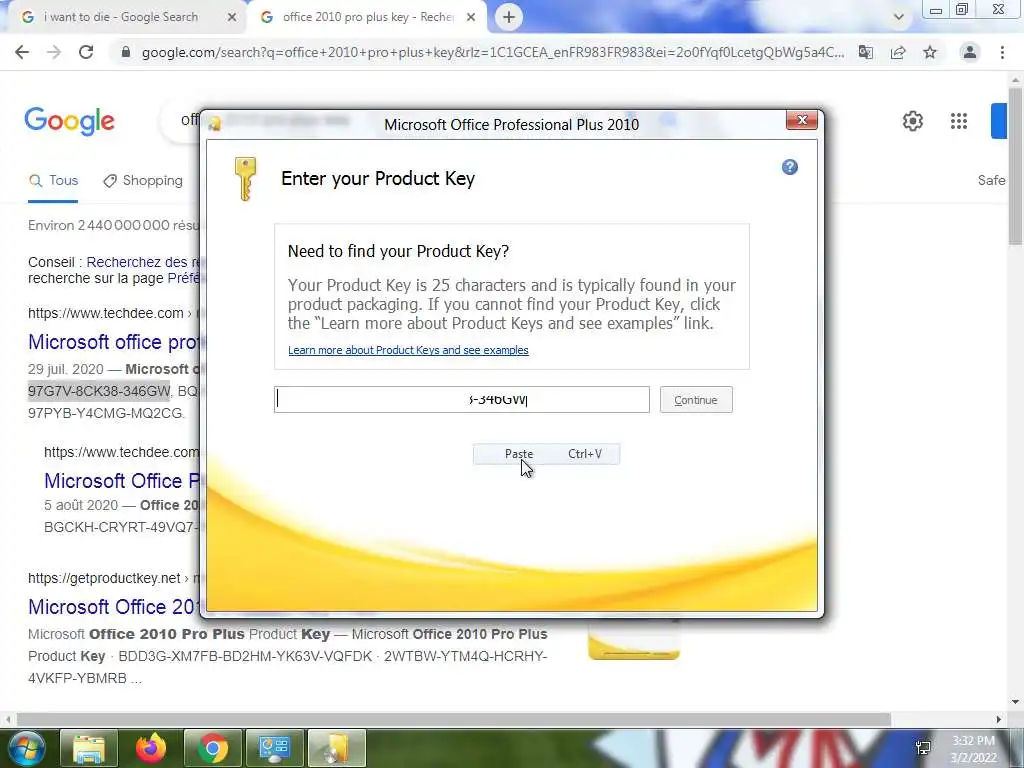Open the control panel taskbar icon

(275, 749)
